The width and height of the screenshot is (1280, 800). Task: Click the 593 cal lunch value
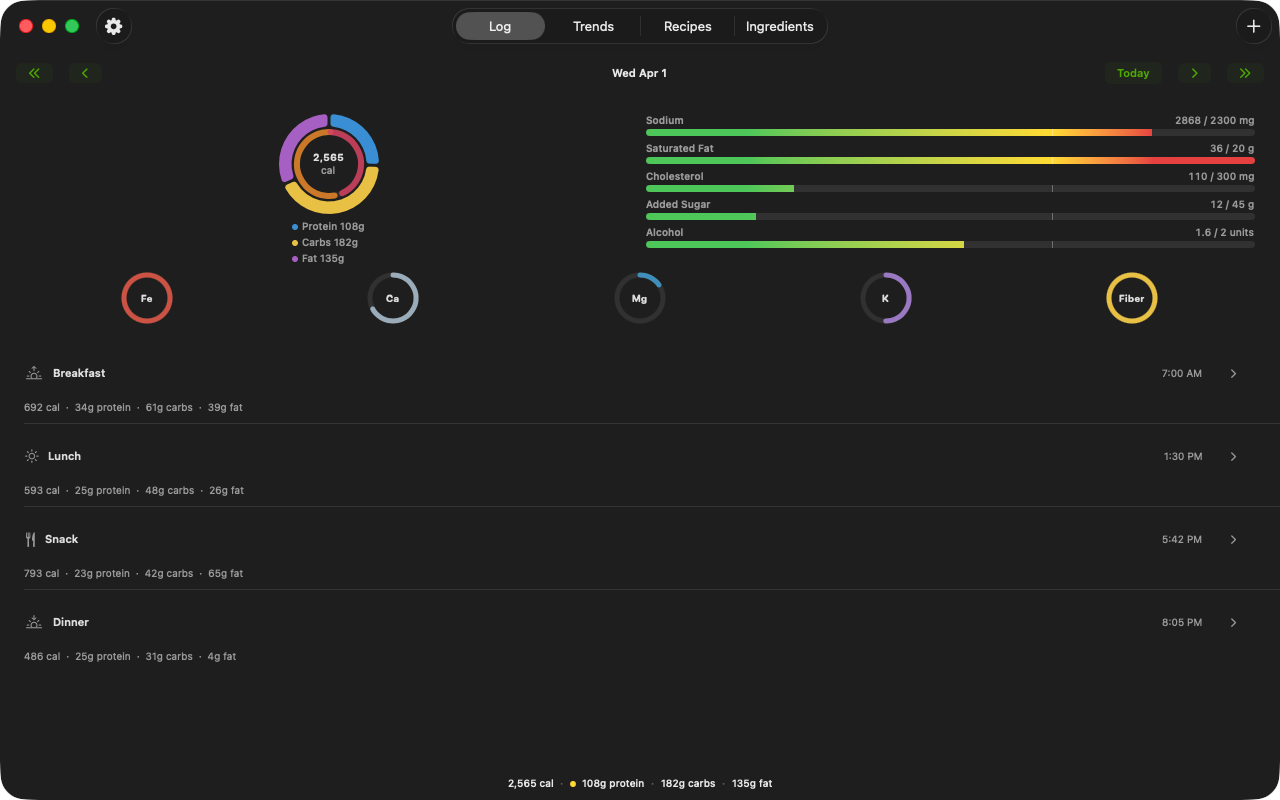[x=42, y=491]
